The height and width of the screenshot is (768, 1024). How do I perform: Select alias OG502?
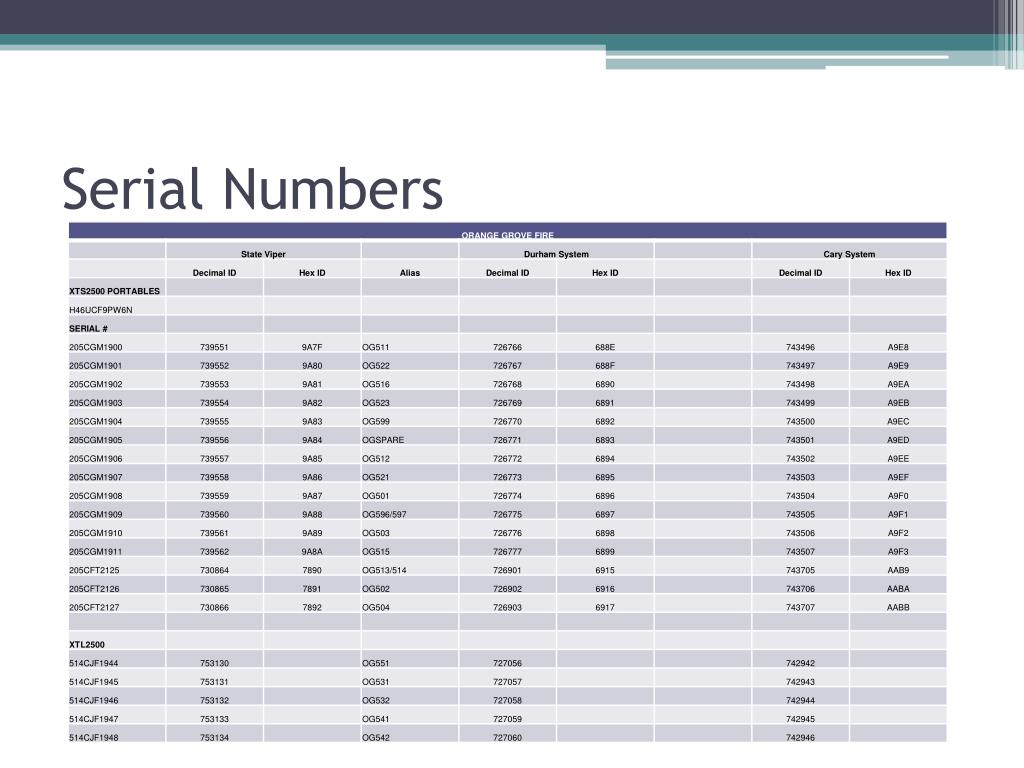376,589
